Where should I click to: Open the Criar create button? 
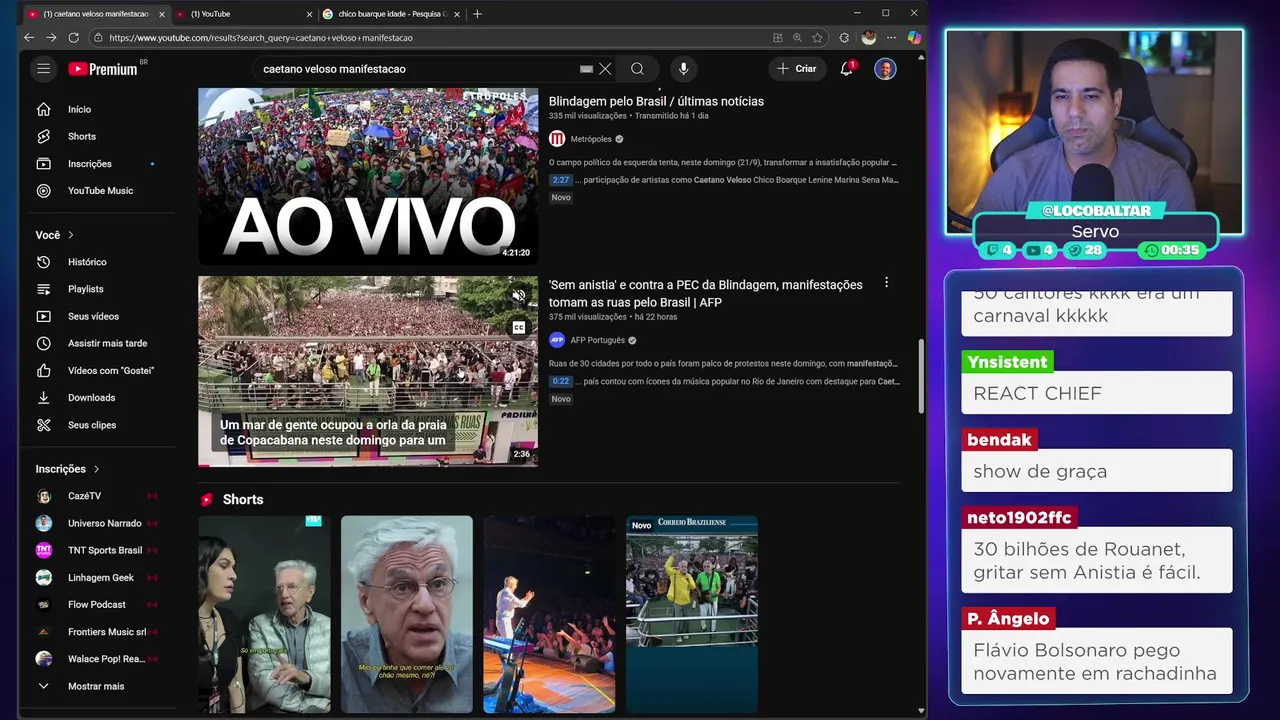tap(797, 69)
